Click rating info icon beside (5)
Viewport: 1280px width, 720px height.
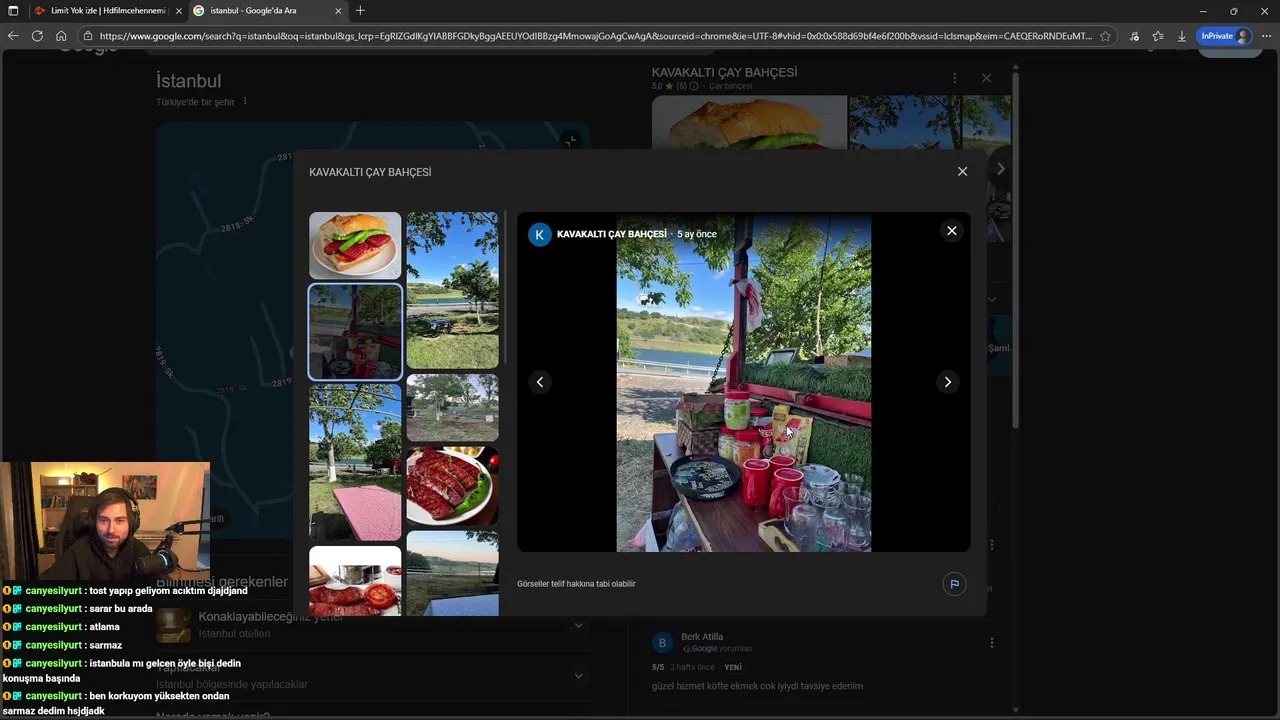(x=694, y=87)
